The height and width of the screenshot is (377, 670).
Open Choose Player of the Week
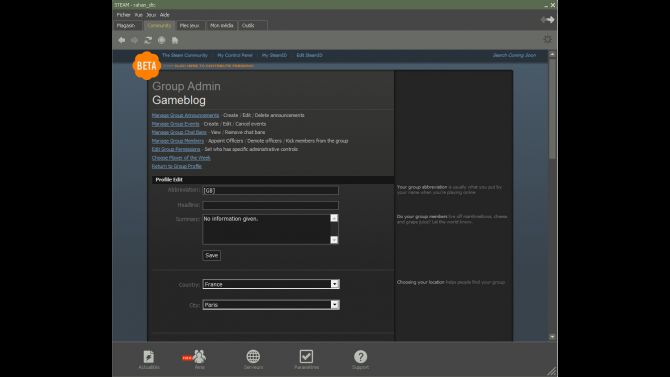pos(181,158)
